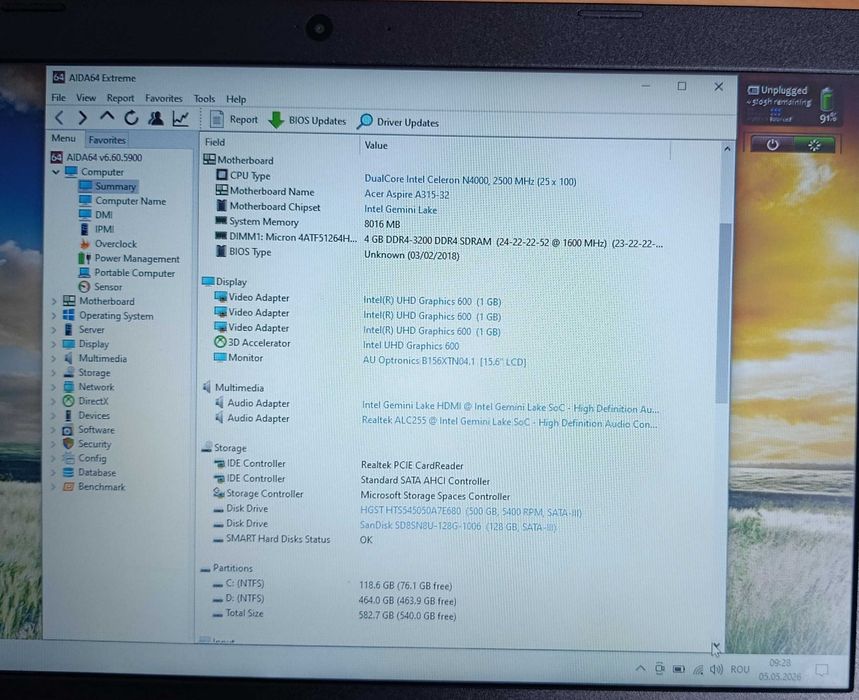Click the Benchmark icon in tree
The width and height of the screenshot is (859, 700).
point(68,486)
